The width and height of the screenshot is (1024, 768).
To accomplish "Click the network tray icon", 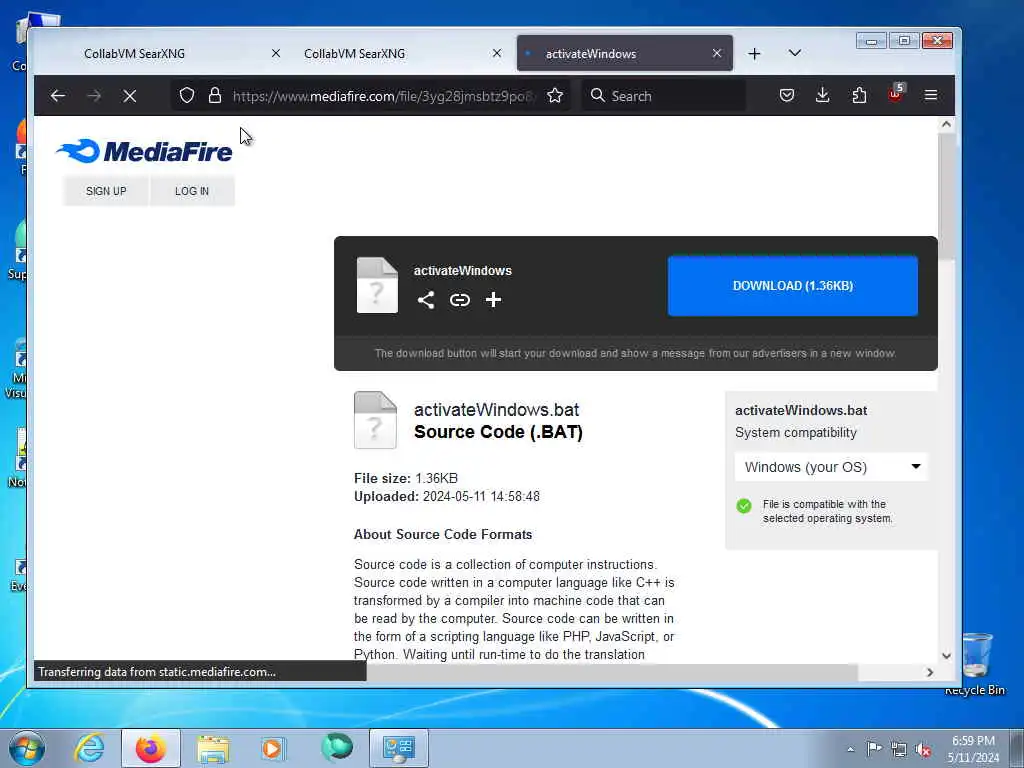I will click(x=899, y=749).
